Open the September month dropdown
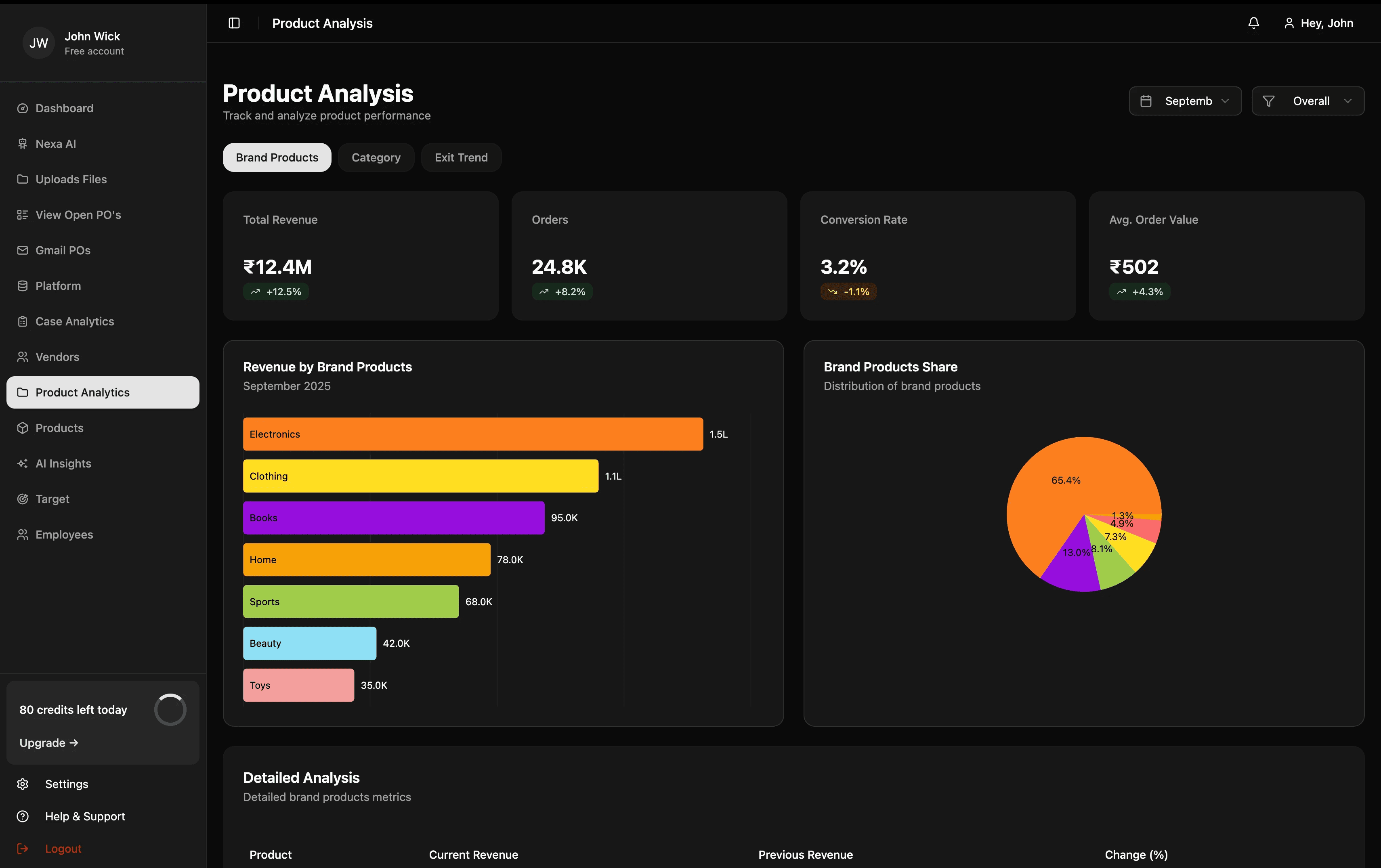The width and height of the screenshot is (1381, 868). 1185,101
